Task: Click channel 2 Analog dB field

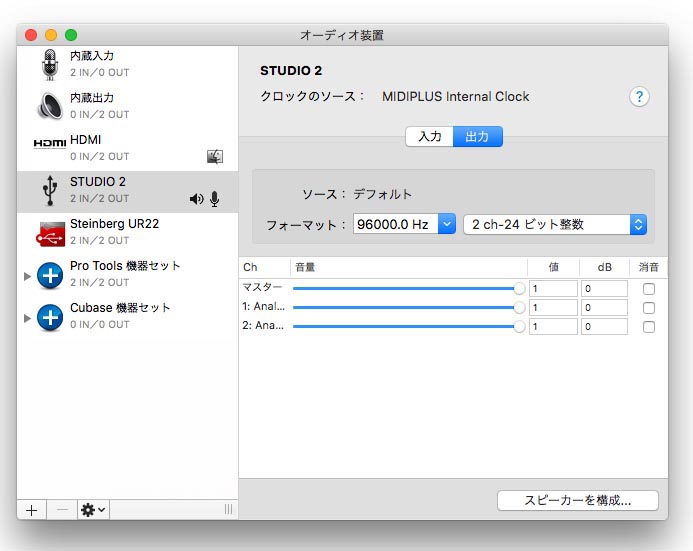Action: click(604, 327)
